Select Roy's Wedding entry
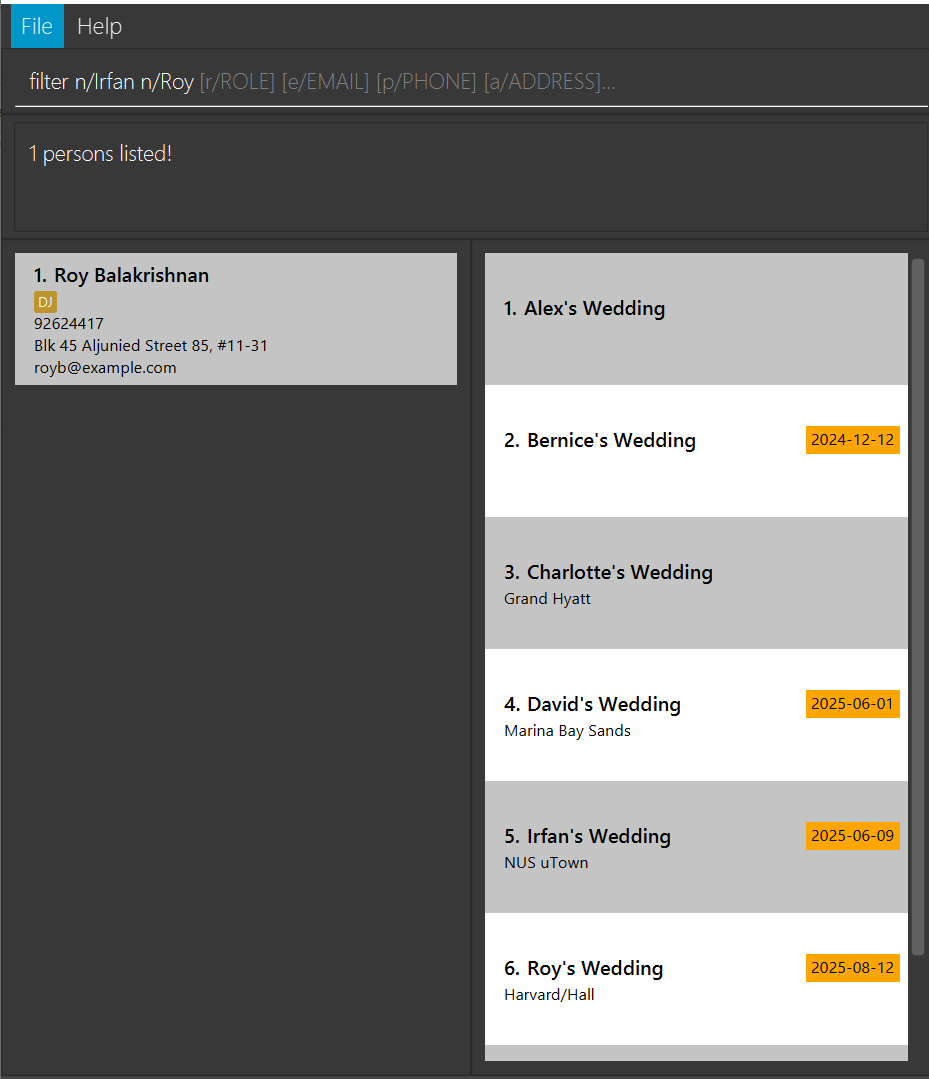The width and height of the screenshot is (929, 1079). click(696, 979)
